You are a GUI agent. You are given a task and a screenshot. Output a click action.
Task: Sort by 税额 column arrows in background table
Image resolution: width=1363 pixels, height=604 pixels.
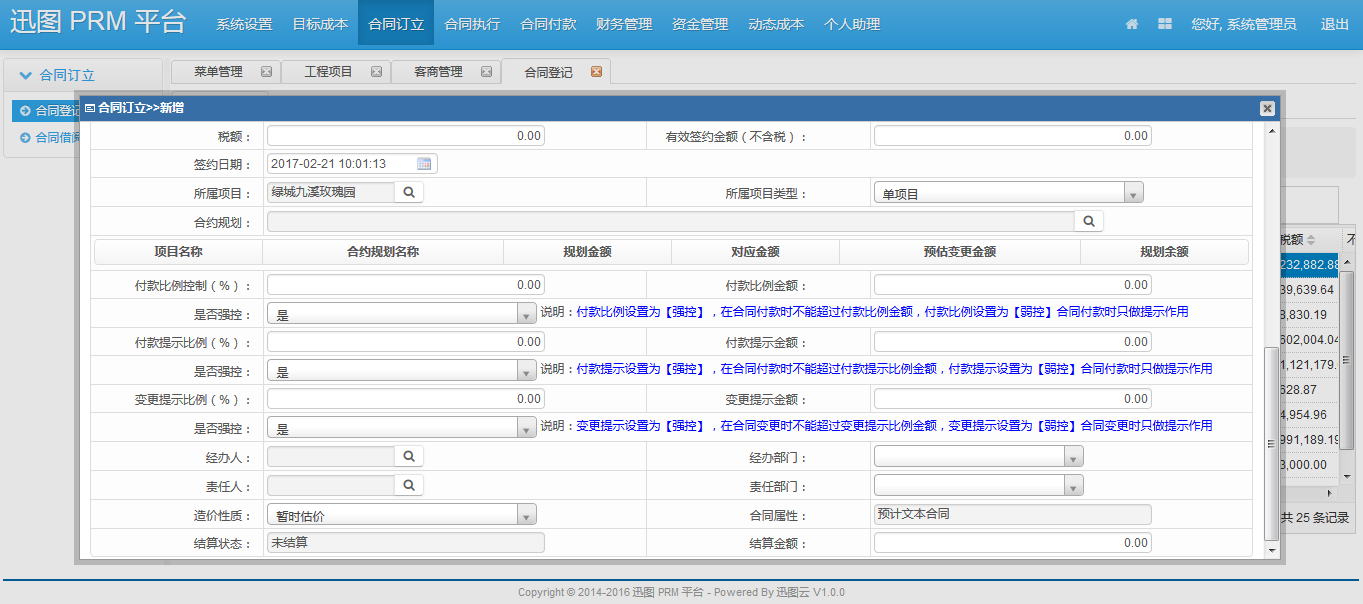pos(1310,240)
